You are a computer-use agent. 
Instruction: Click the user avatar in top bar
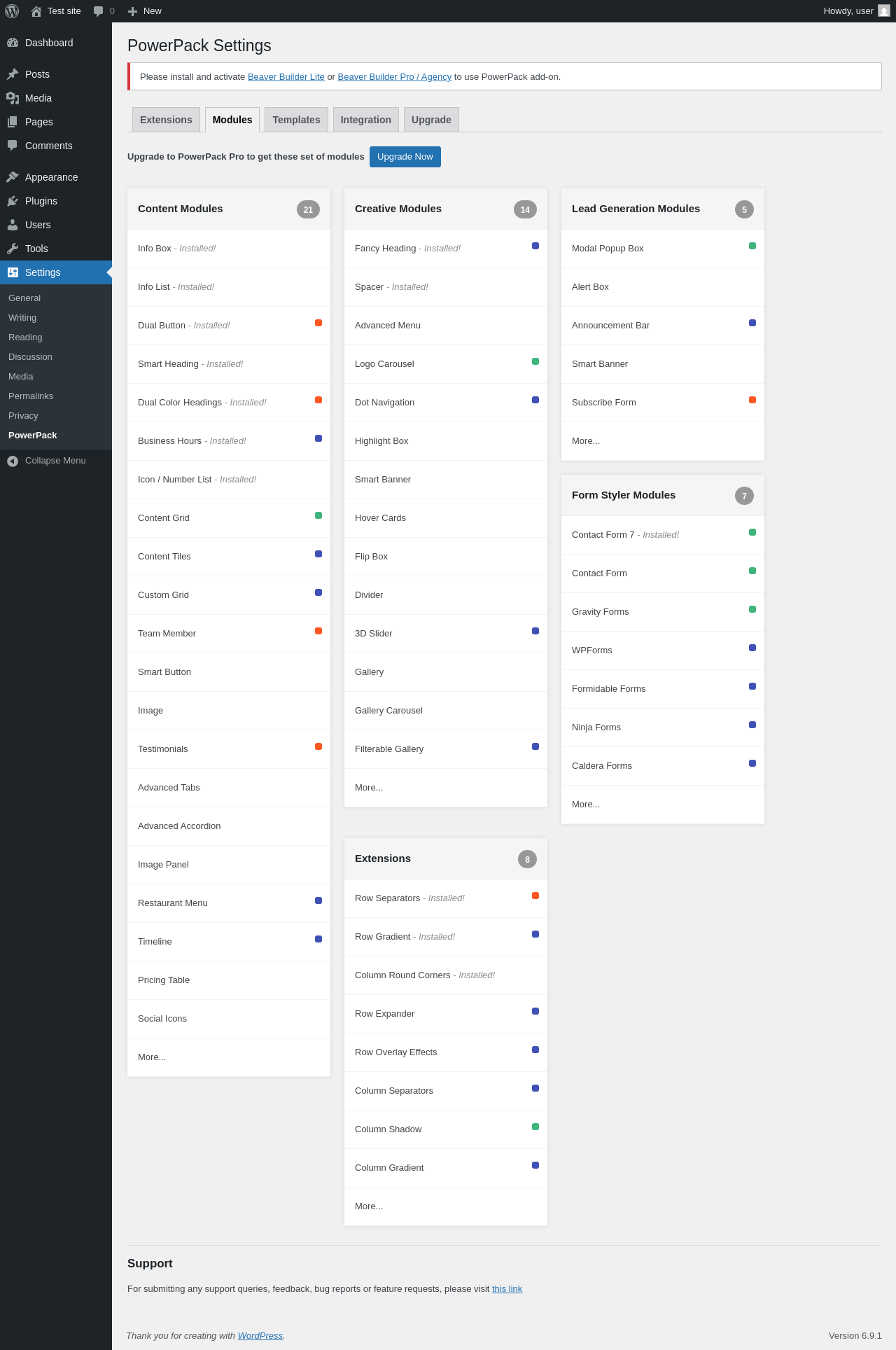coord(884,11)
